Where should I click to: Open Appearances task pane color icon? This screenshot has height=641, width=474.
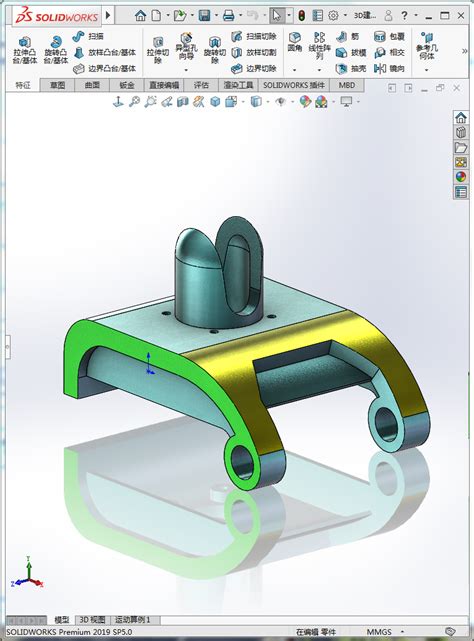coord(461,177)
